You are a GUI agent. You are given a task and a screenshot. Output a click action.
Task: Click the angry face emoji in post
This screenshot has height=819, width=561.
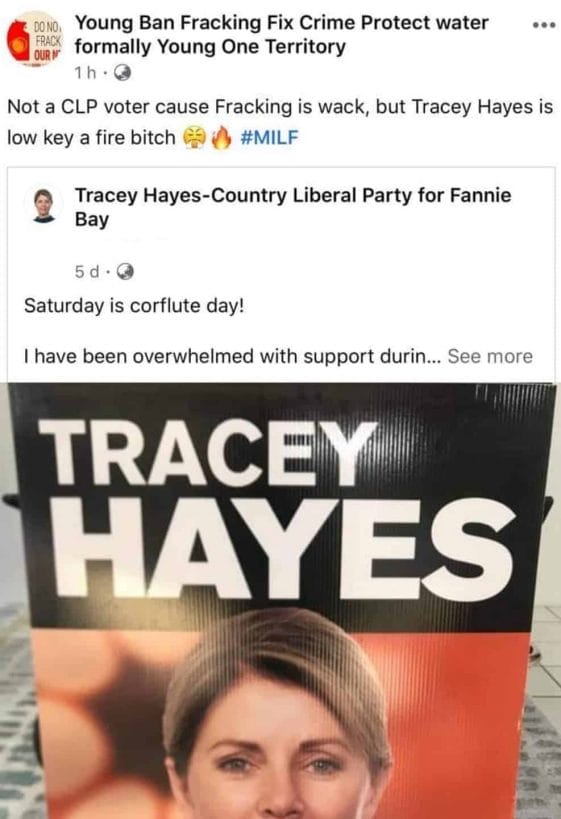point(195,138)
